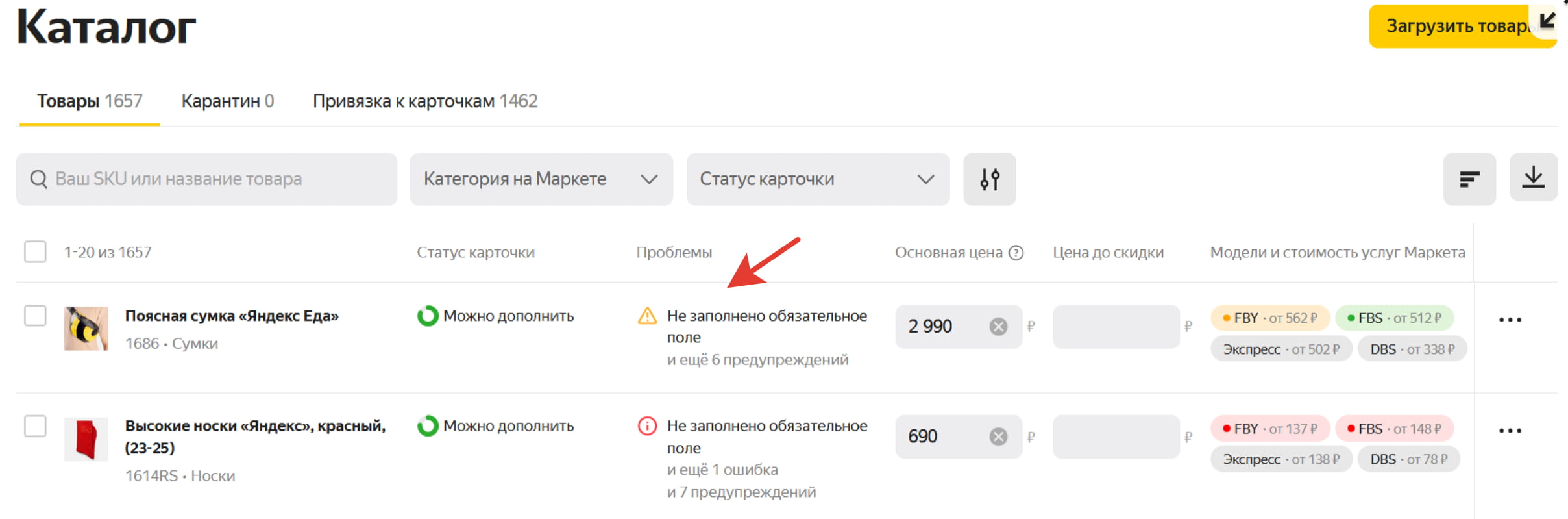The width and height of the screenshot is (1568, 519).
Task: Focus the SKU or product name search field
Action: point(206,179)
